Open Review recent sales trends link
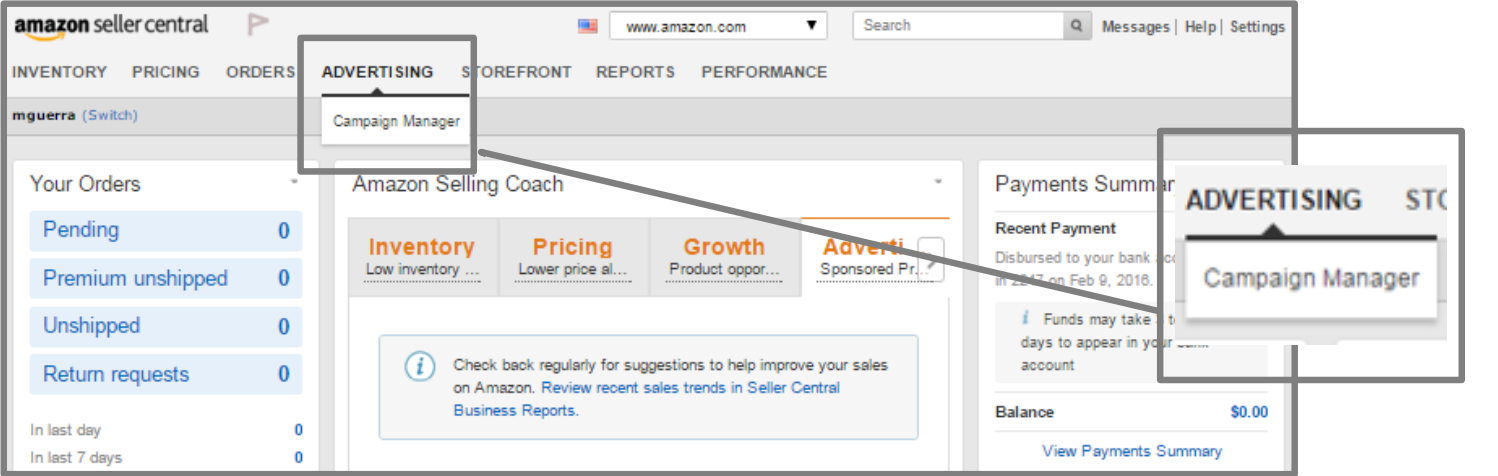 (x=647, y=398)
